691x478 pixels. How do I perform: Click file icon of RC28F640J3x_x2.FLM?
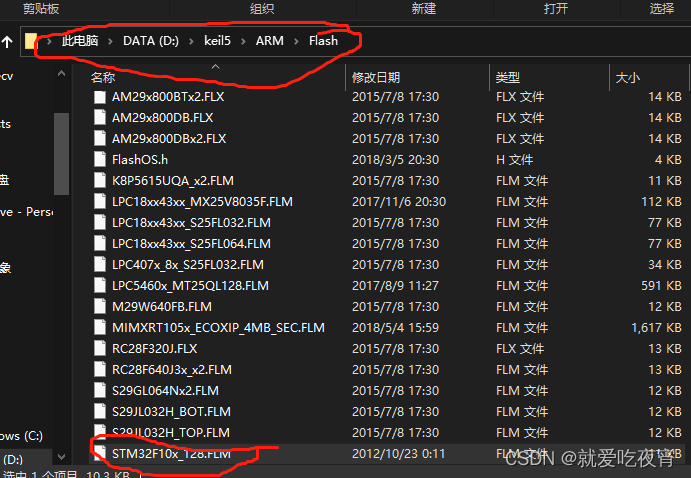pos(100,370)
